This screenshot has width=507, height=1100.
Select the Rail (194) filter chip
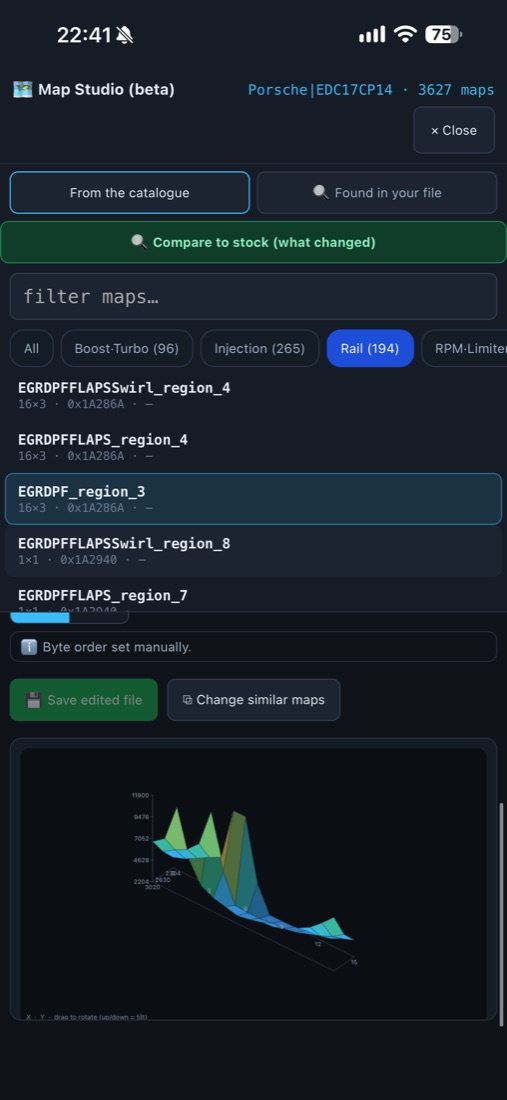pos(370,348)
